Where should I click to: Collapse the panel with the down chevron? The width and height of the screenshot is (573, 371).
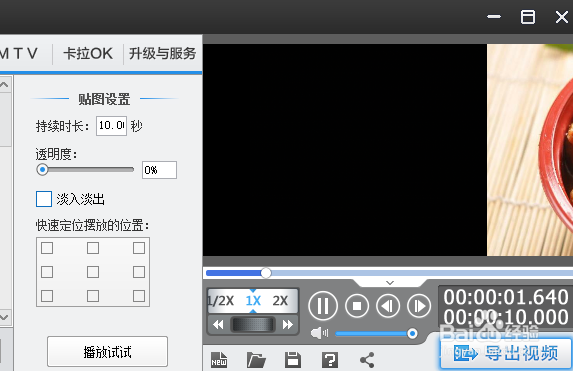point(390,283)
